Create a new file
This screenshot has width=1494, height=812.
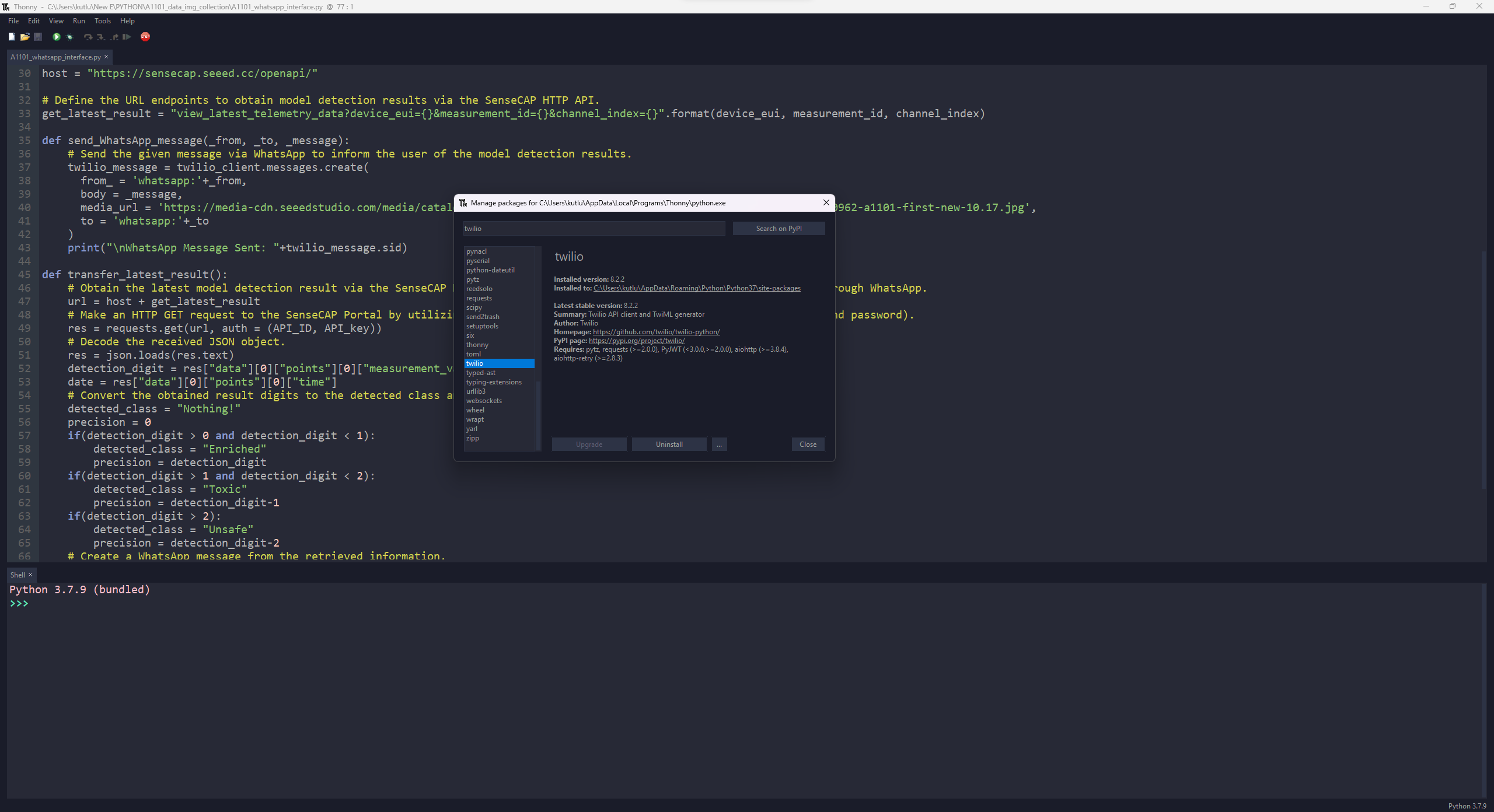pyautogui.click(x=12, y=37)
